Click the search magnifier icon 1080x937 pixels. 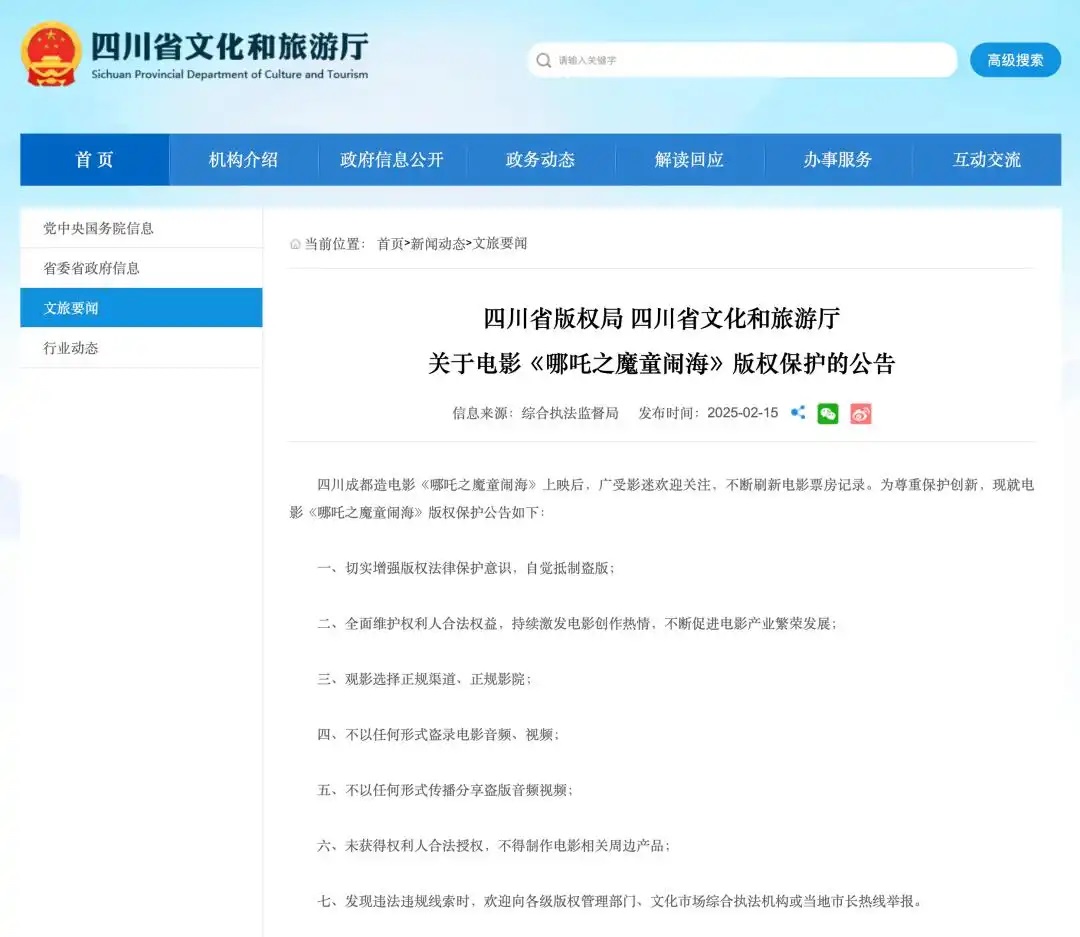[x=543, y=60]
